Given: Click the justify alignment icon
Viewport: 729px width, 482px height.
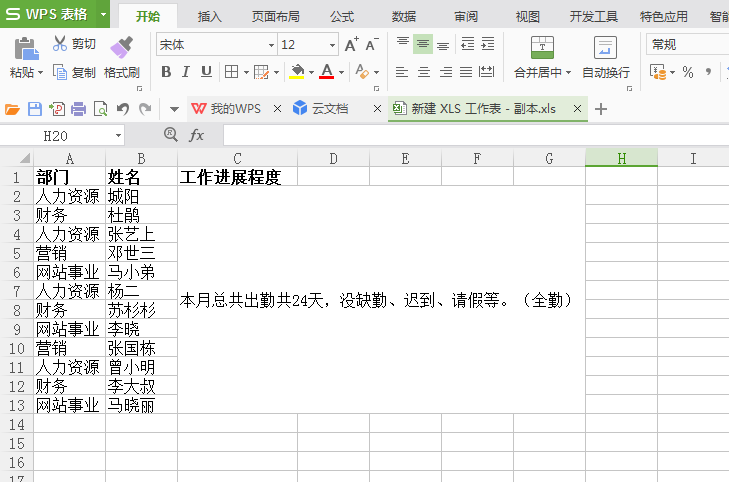Looking at the screenshot, I should pos(466,72).
